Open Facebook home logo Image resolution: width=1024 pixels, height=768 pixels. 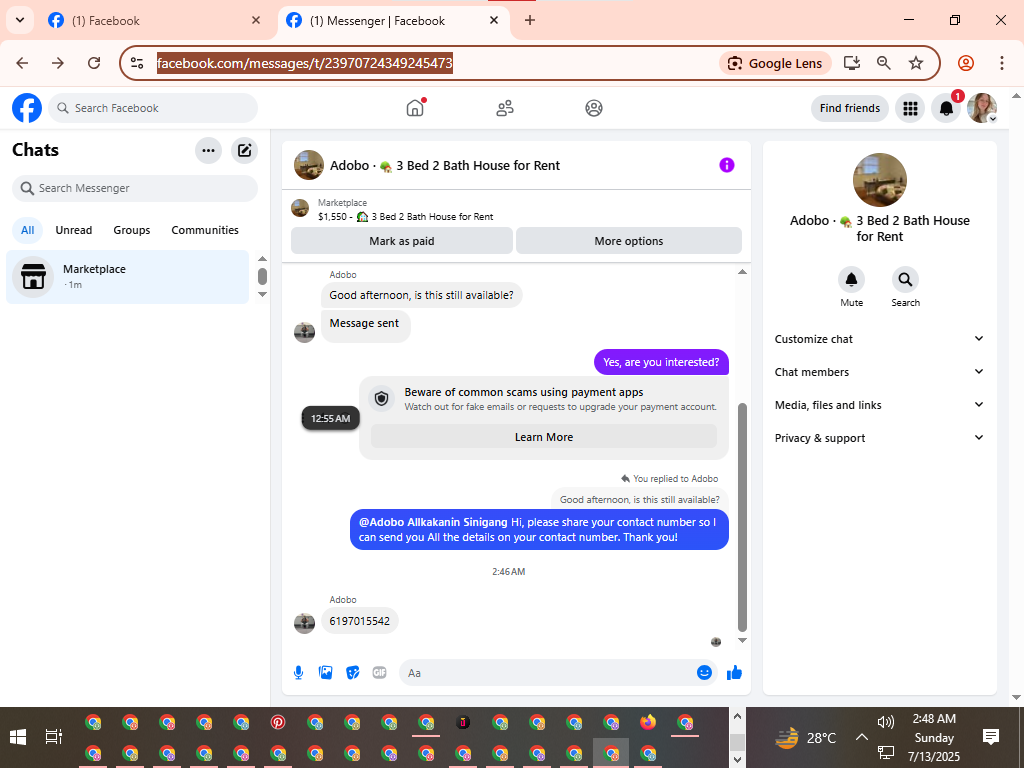27,108
